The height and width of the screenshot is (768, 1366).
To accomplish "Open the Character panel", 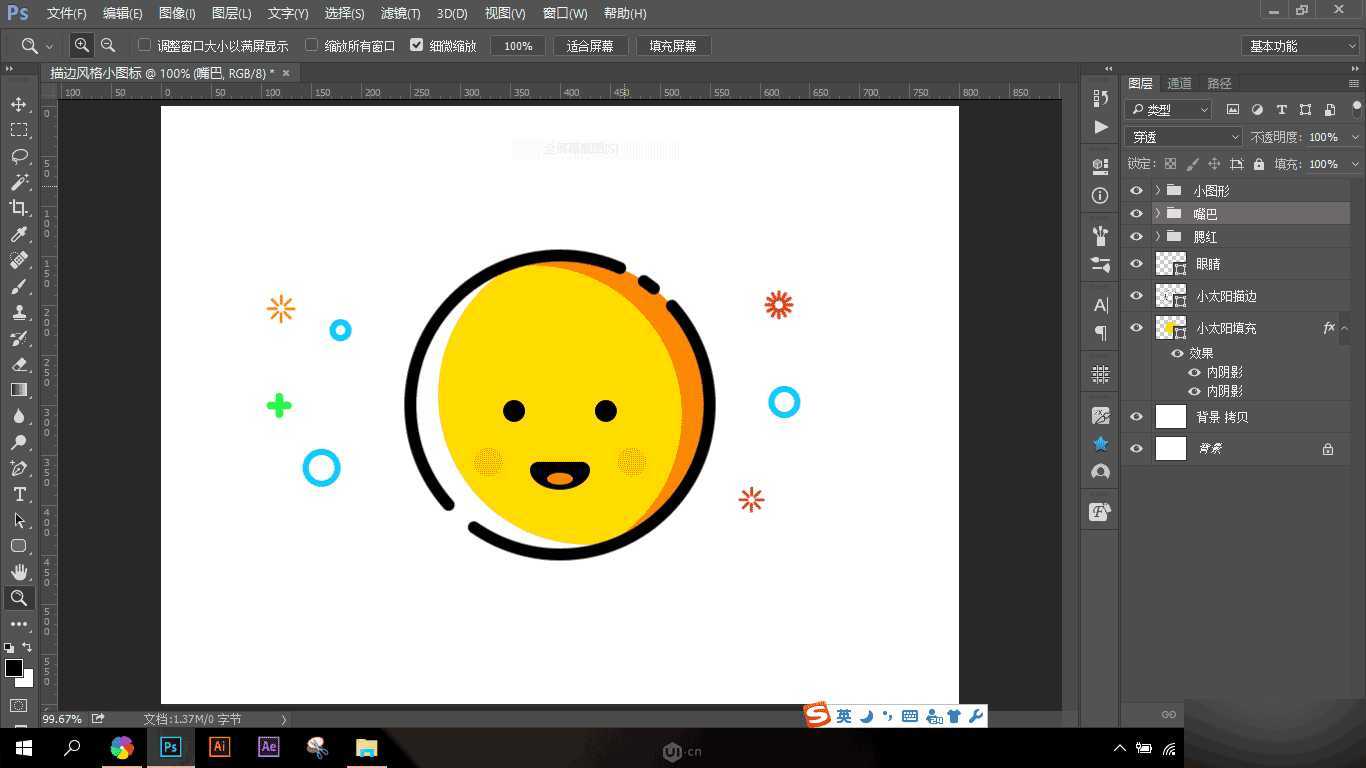I will (x=1099, y=306).
